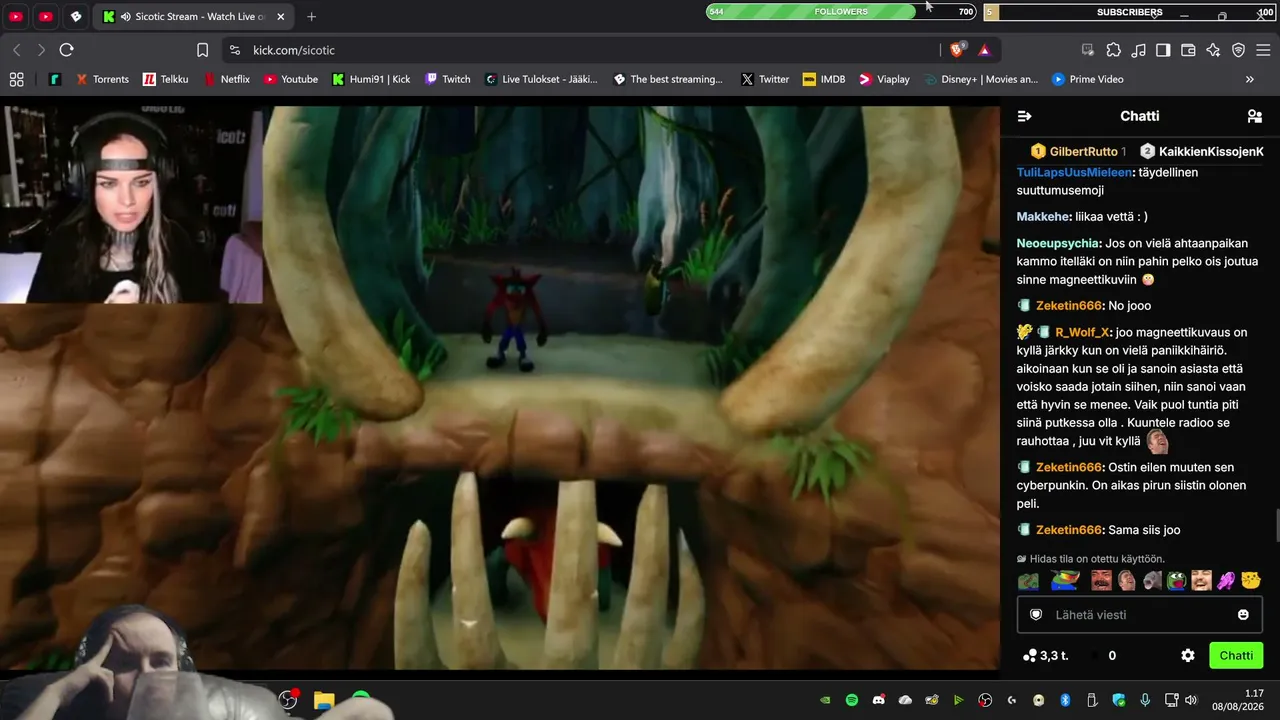Open Spotify from the system tray

coord(852,700)
